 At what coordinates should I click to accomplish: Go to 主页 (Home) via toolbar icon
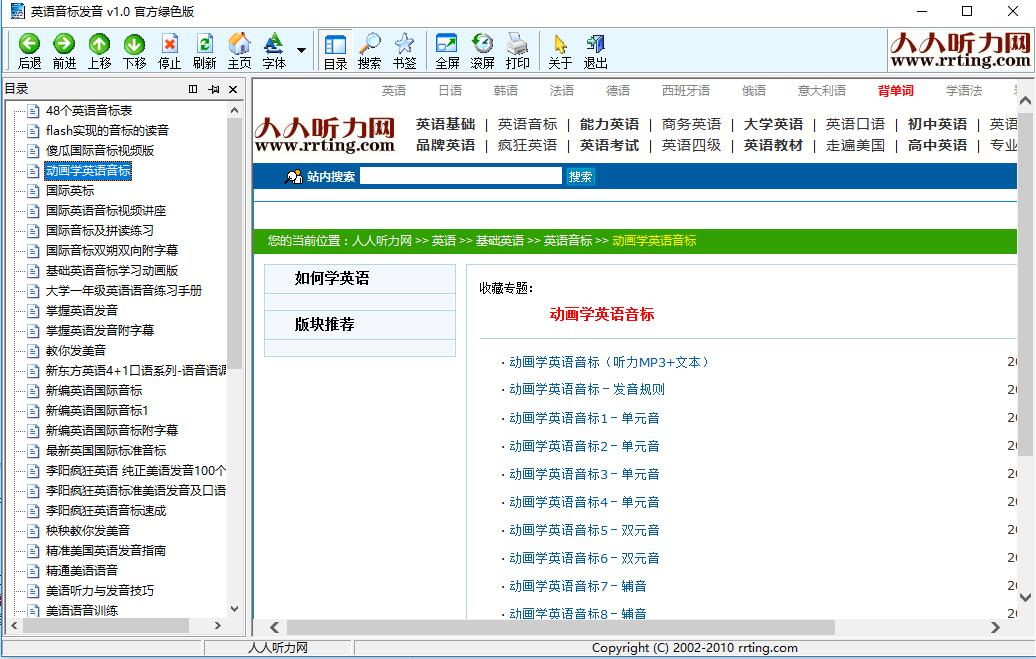pyautogui.click(x=239, y=51)
